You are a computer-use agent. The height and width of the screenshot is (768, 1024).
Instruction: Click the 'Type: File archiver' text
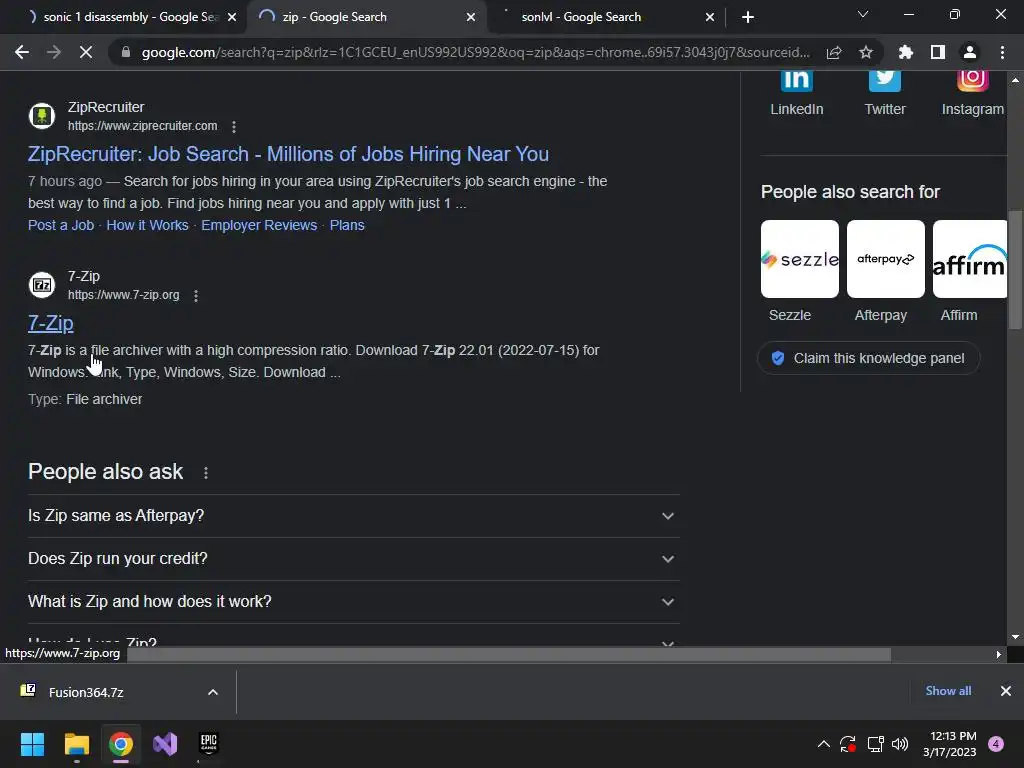(x=85, y=399)
